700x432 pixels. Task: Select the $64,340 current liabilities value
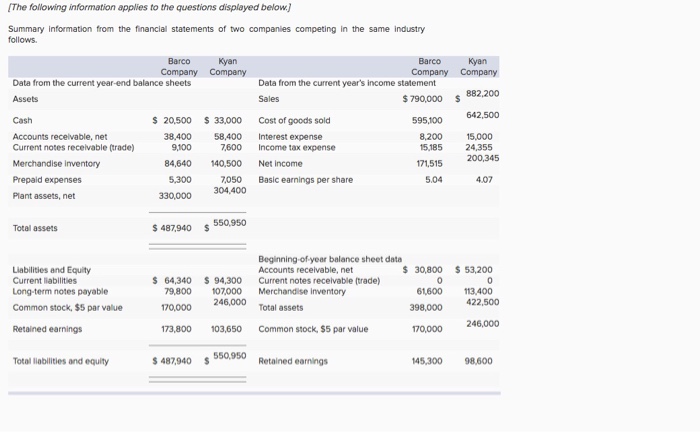pyautogui.click(x=172, y=281)
